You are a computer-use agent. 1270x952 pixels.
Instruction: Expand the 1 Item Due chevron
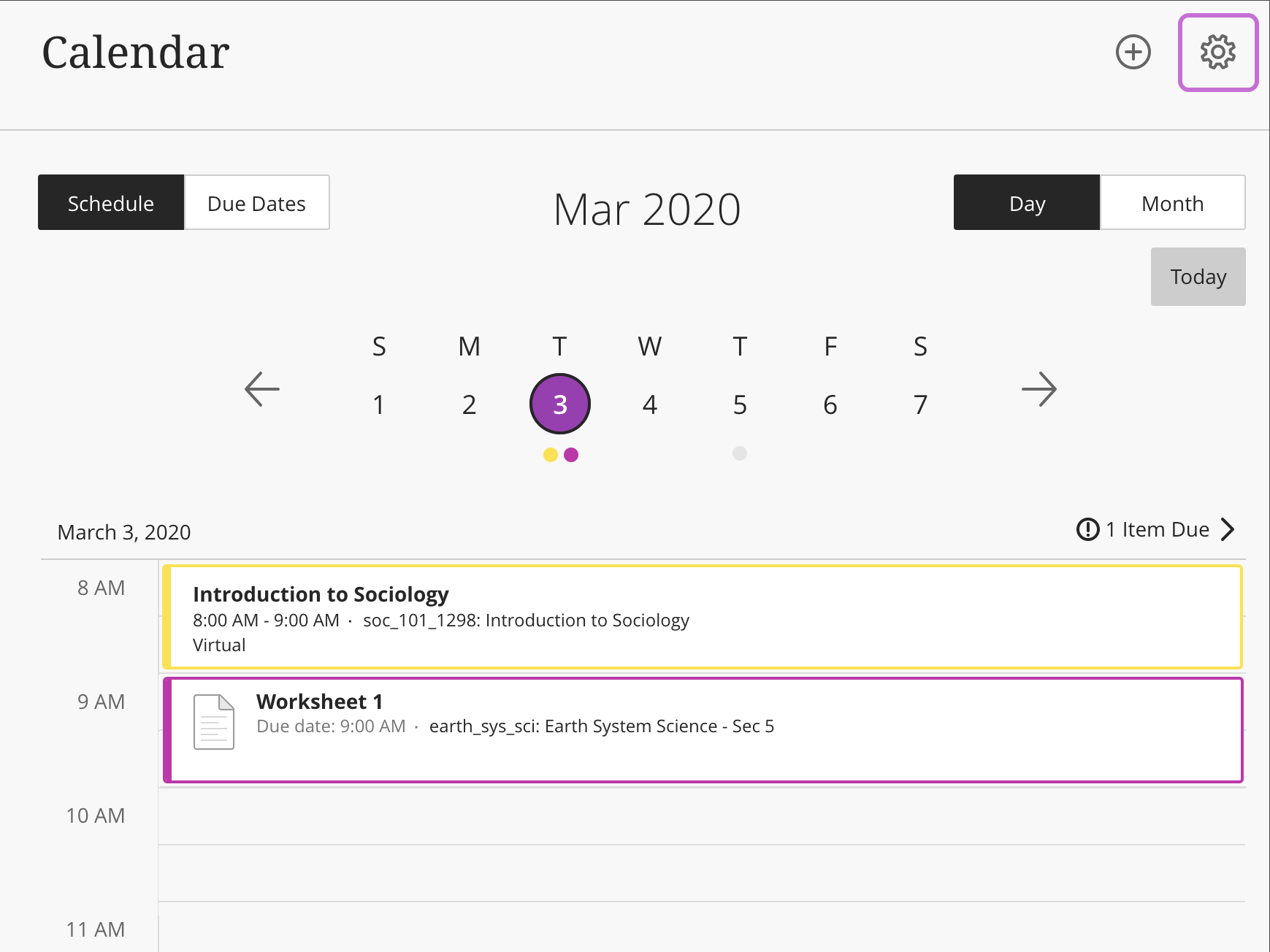1228,529
